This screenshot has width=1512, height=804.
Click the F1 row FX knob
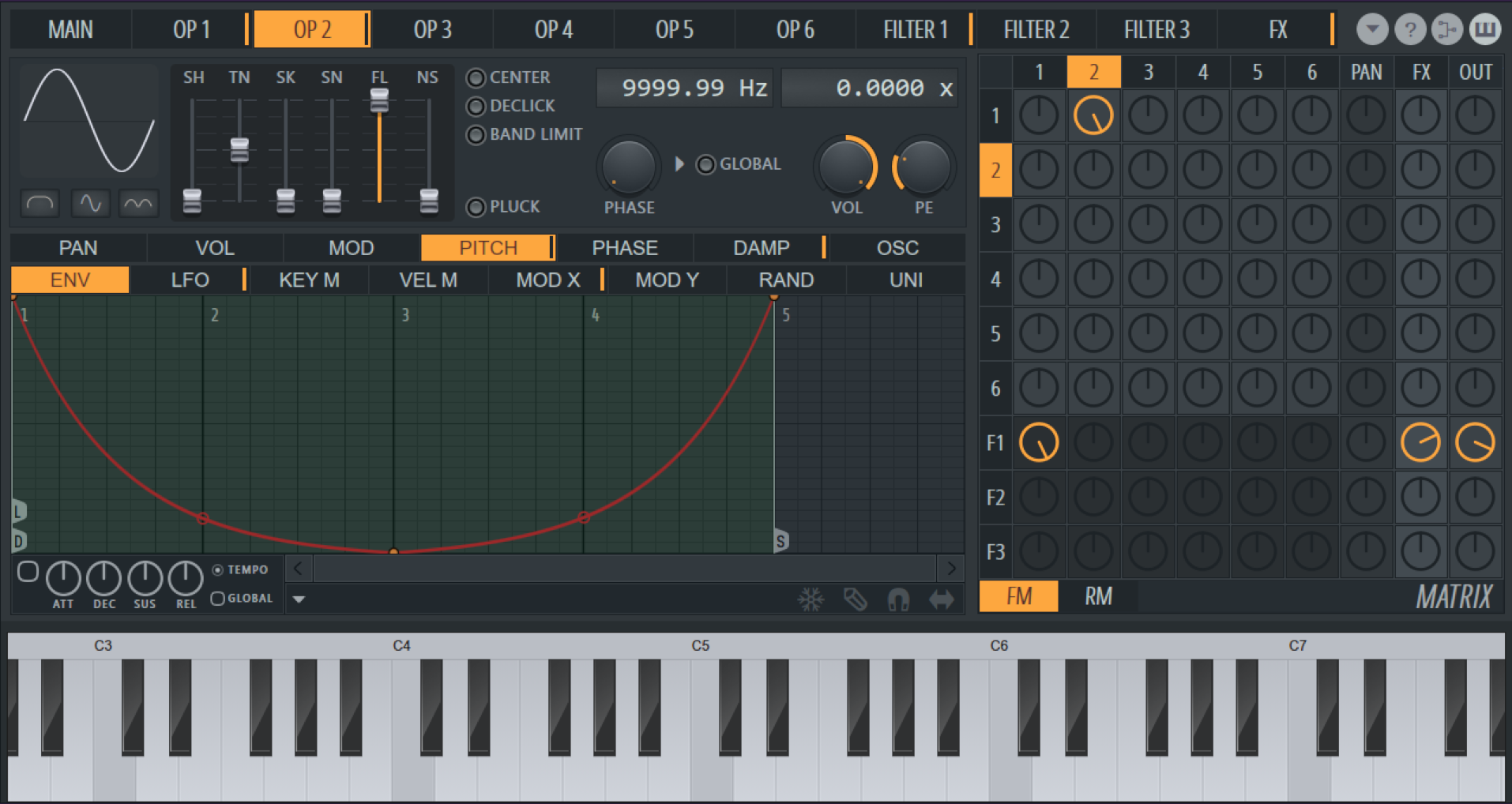[x=1420, y=442]
